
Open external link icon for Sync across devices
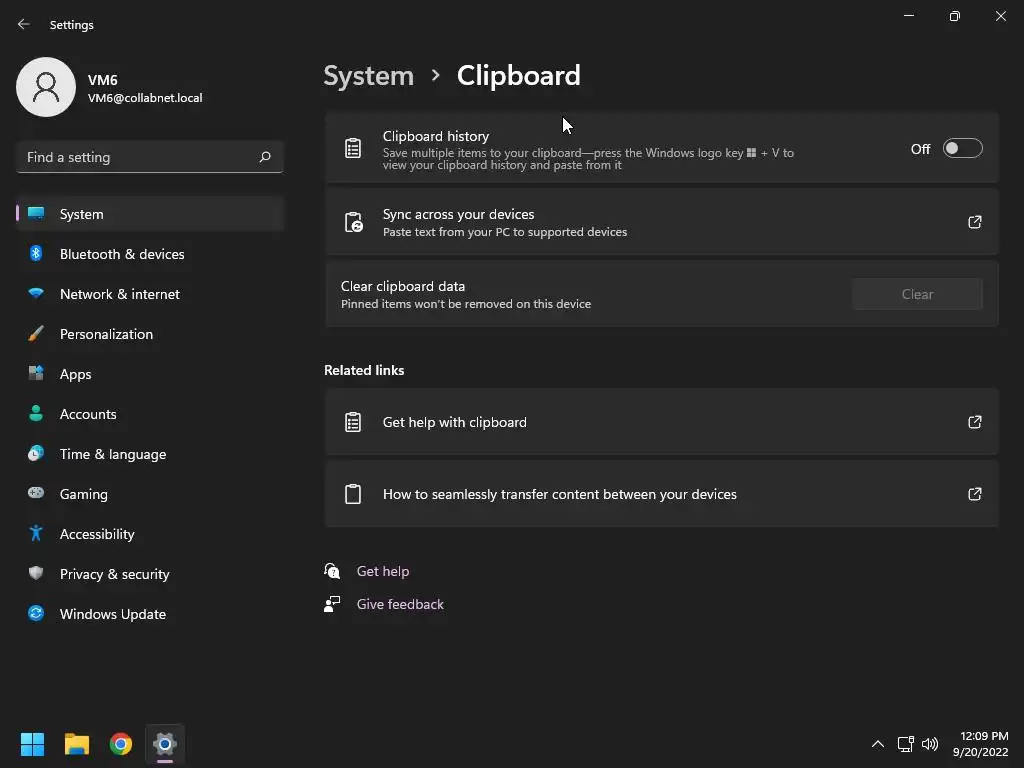point(974,222)
